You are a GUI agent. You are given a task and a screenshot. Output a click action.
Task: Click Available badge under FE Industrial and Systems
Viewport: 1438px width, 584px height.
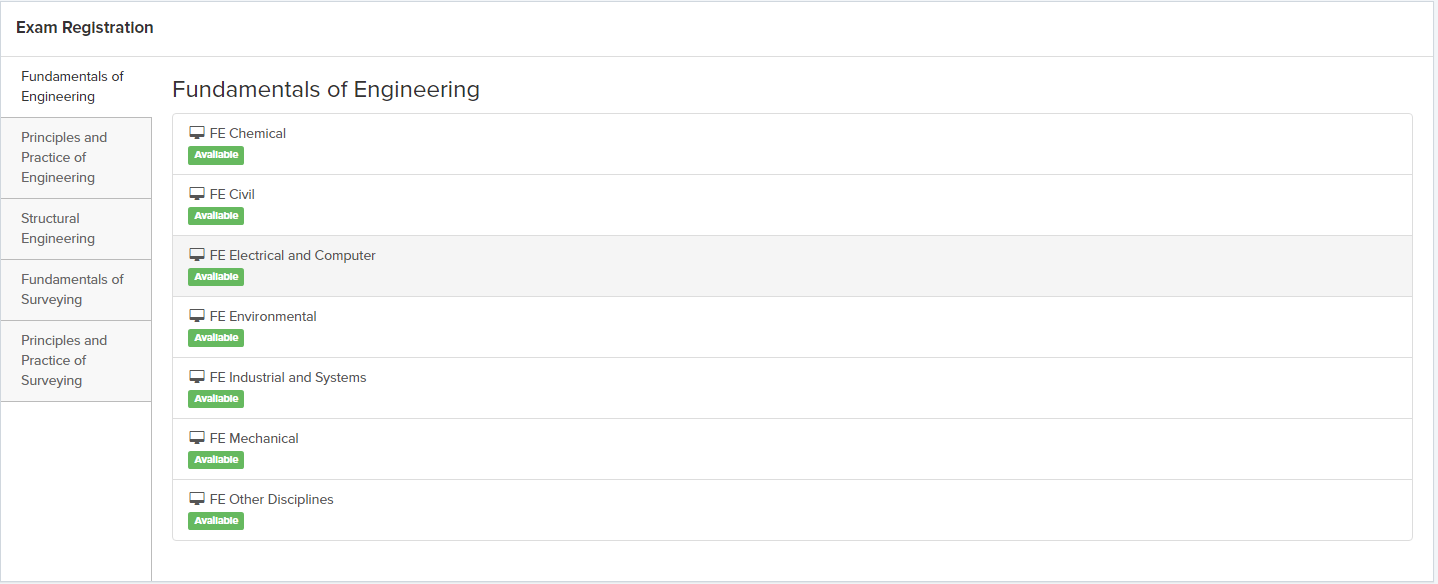point(216,399)
